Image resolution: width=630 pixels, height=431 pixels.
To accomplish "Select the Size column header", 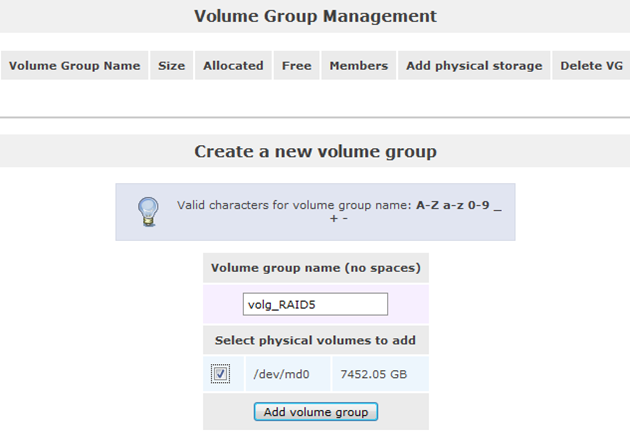I will (172, 66).
